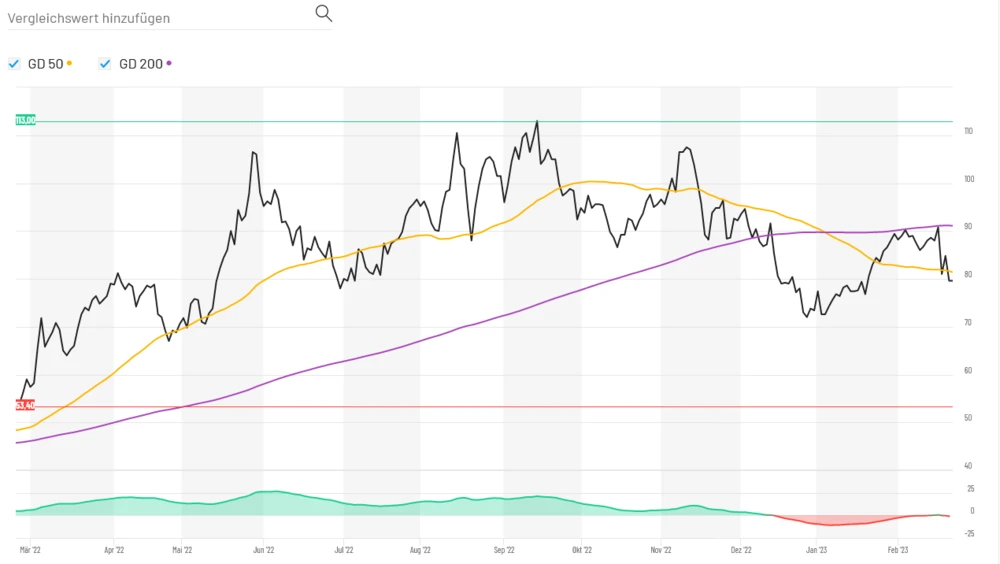
Task: Click the Jun '22 time axis label
Action: (x=264, y=549)
